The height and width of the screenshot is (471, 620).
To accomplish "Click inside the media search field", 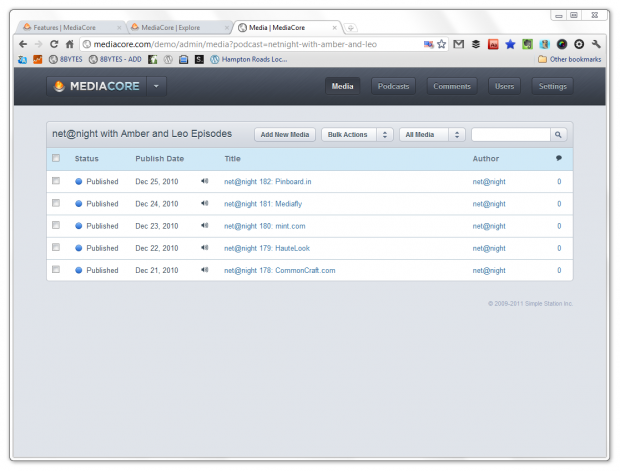I will click(511, 135).
